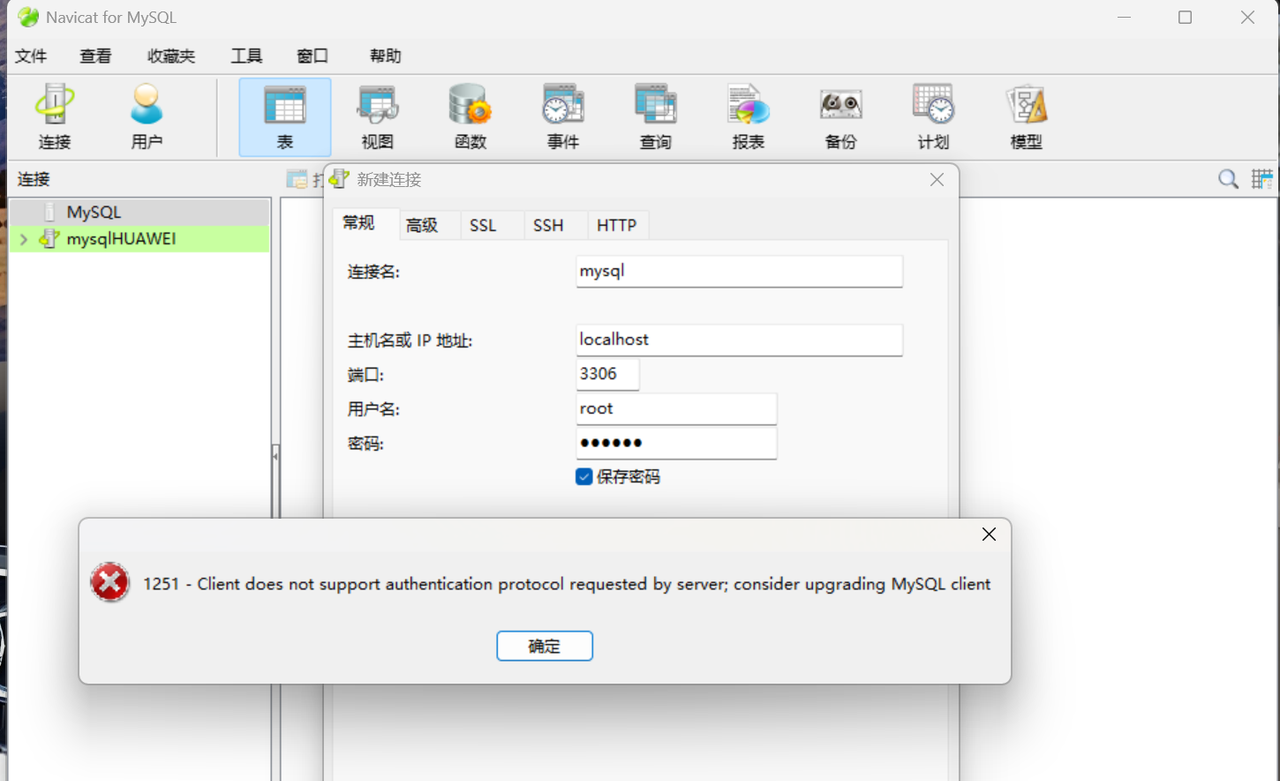Open the 查看 (View) menu

96,56
